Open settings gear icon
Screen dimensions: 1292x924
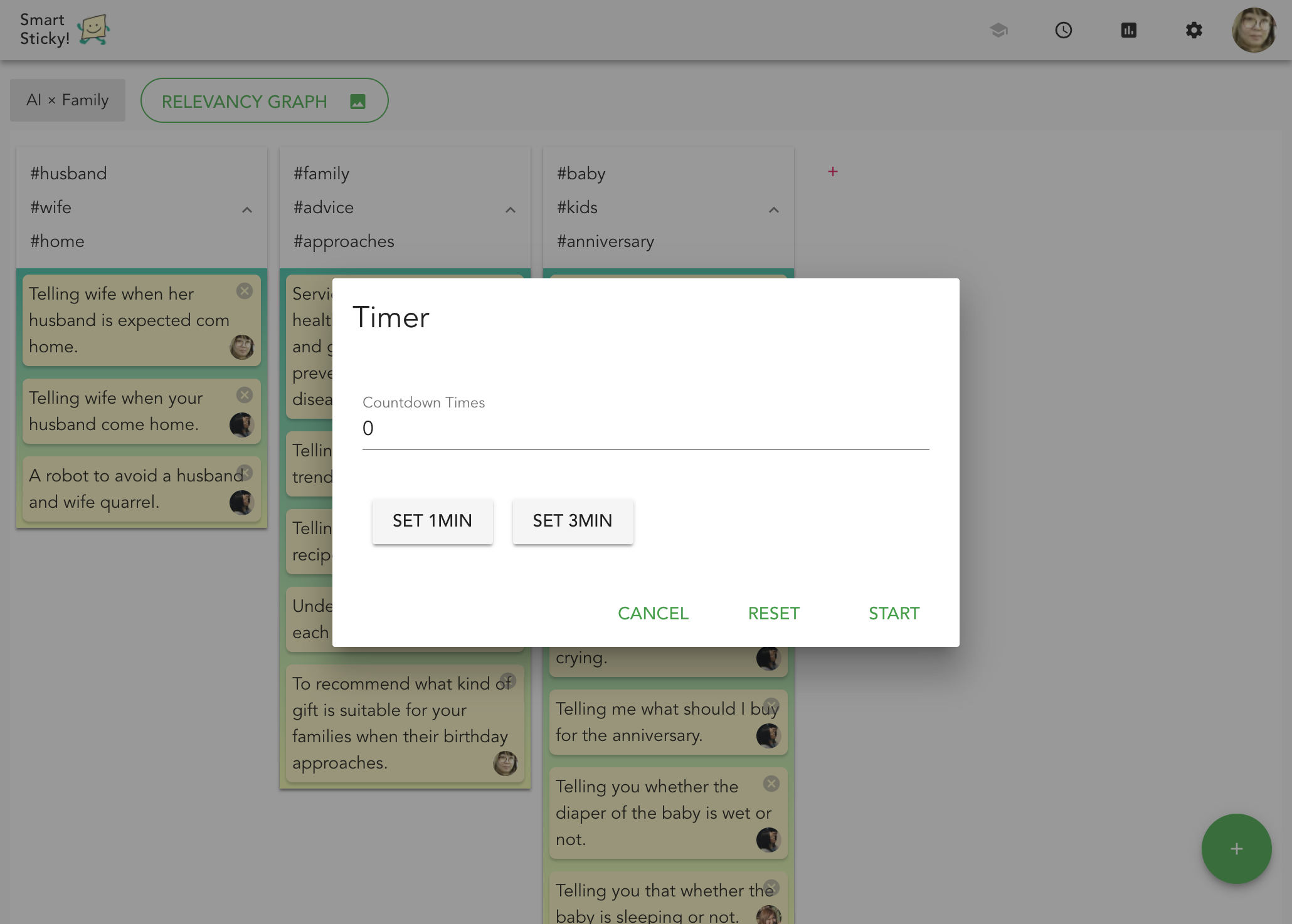(1194, 30)
